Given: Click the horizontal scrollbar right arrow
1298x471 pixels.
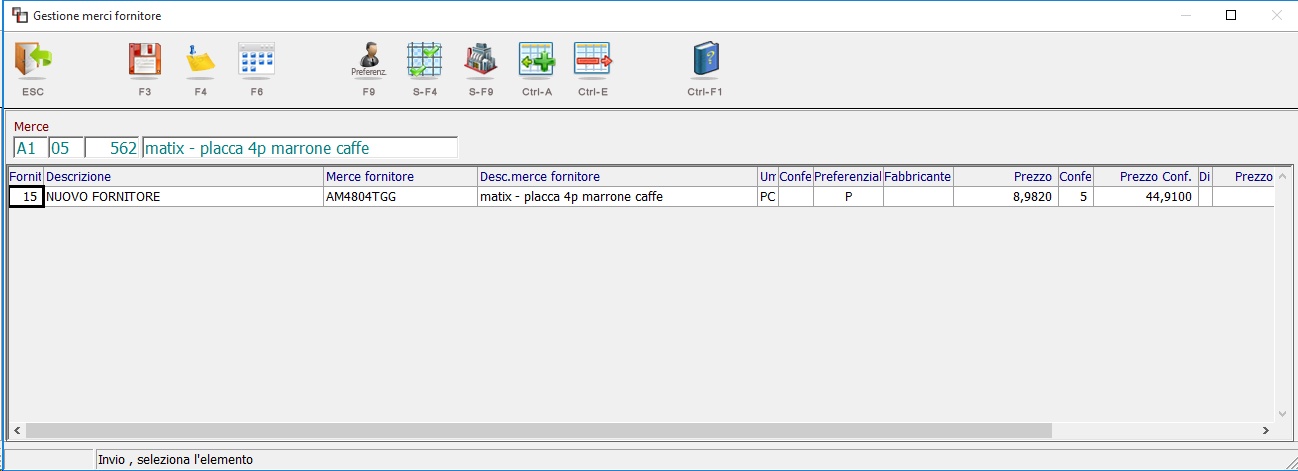Looking at the screenshot, I should coord(1265,430).
